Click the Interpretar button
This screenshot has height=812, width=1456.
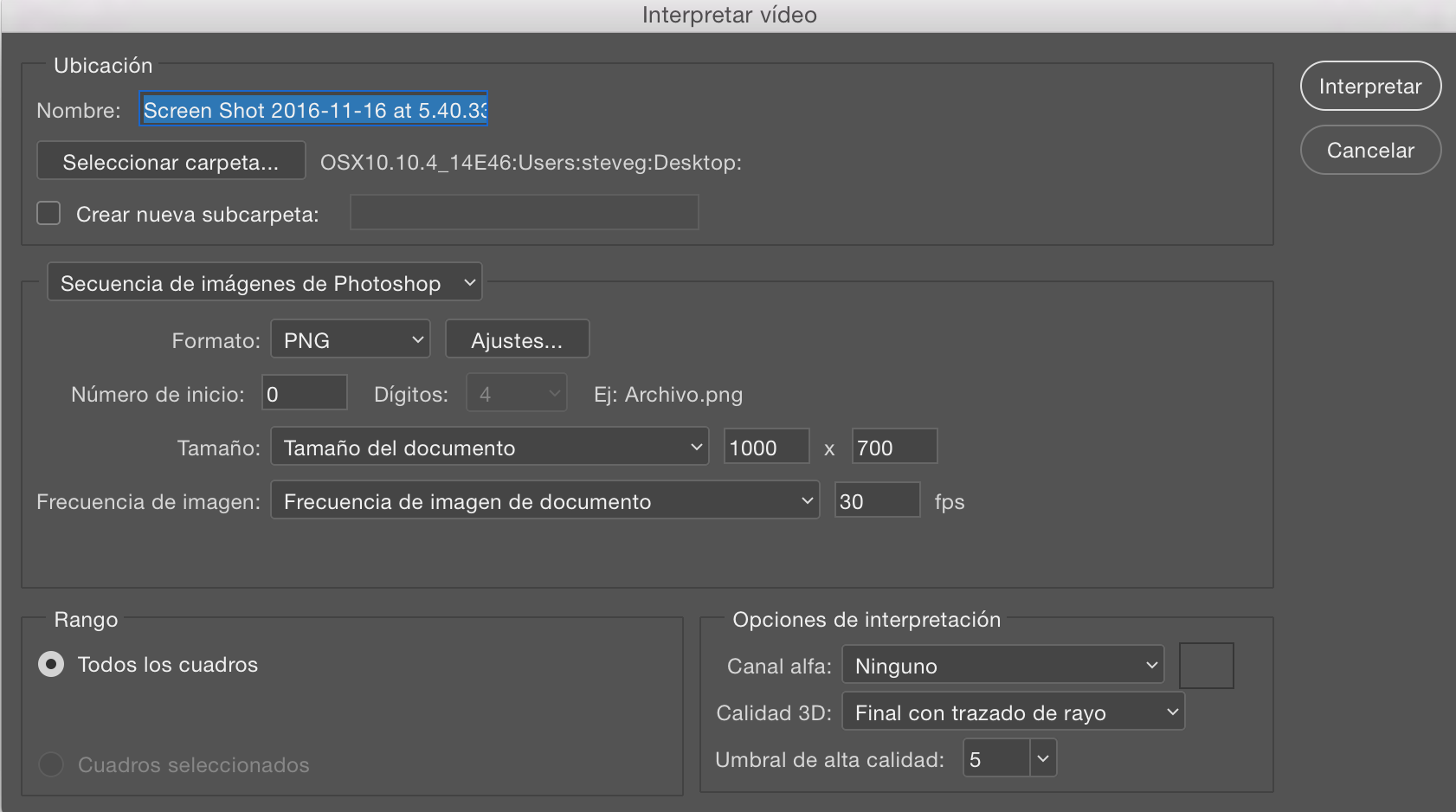(1370, 86)
